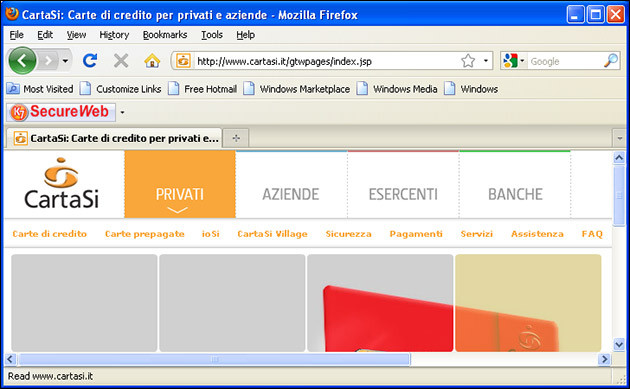This screenshot has width=630, height=389.
Task: Open the CartaSi Village link
Action: click(x=272, y=234)
